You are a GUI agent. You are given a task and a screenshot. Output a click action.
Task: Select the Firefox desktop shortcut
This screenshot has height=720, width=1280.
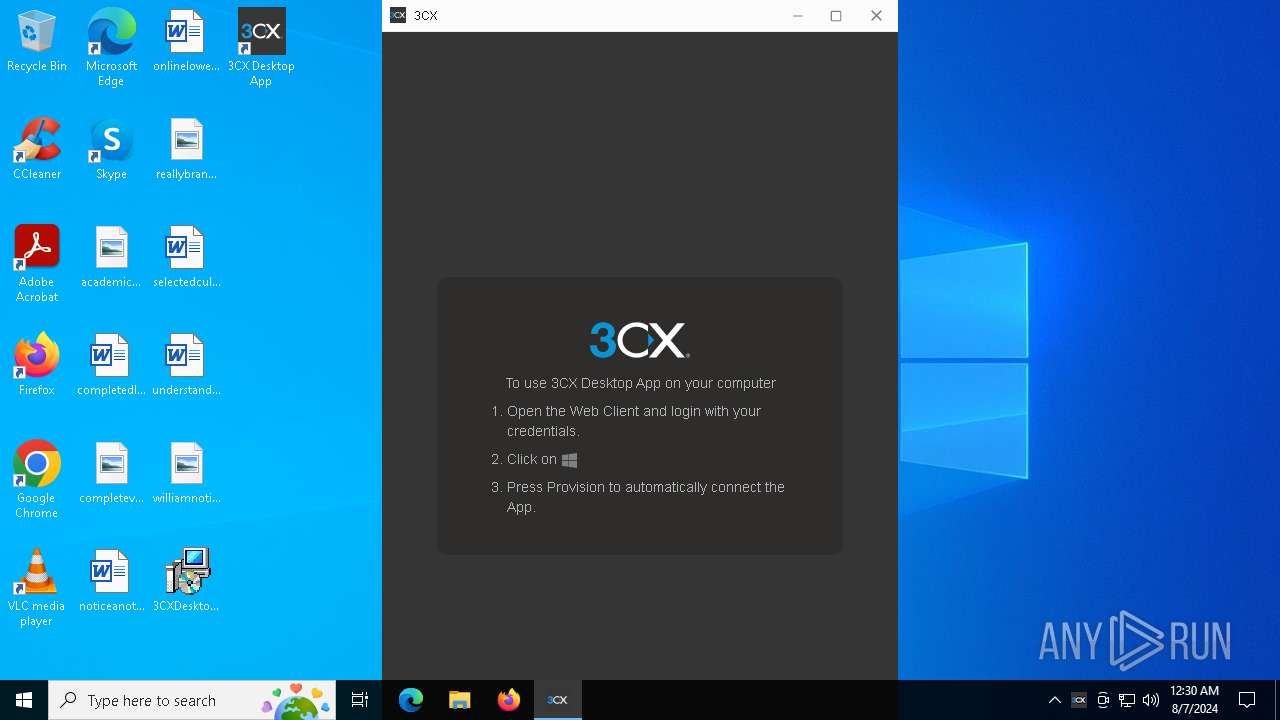coord(37,365)
